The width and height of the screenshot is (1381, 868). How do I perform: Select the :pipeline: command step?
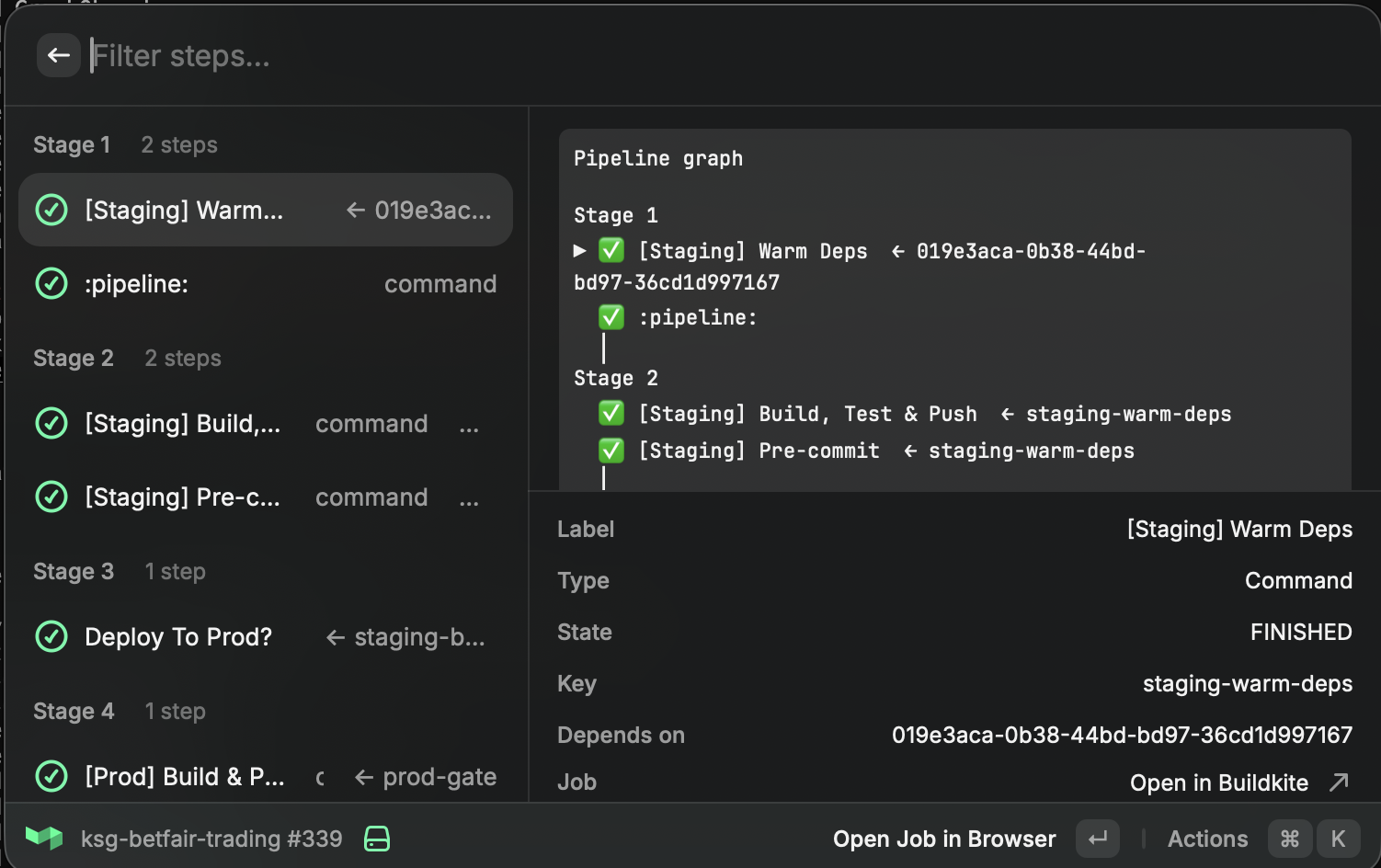266,283
